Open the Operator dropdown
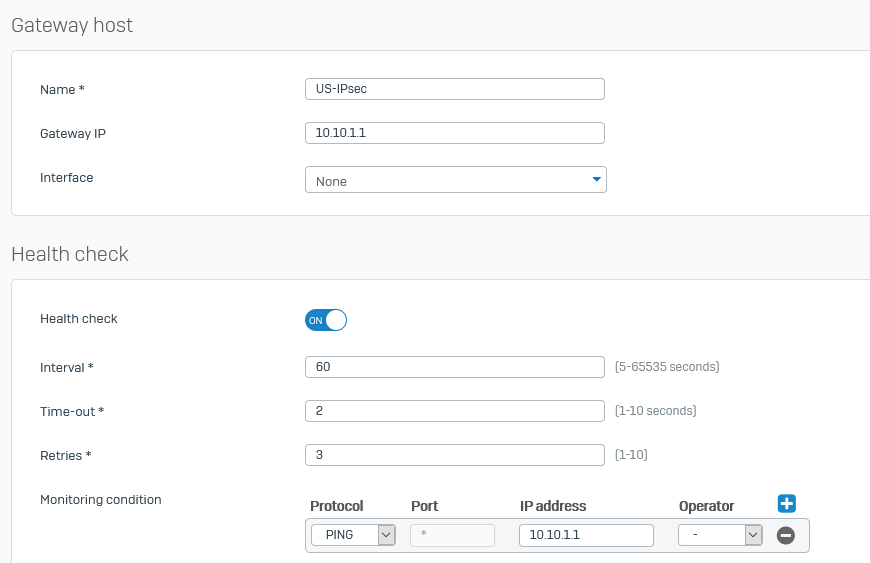870x563 pixels. (x=720, y=535)
